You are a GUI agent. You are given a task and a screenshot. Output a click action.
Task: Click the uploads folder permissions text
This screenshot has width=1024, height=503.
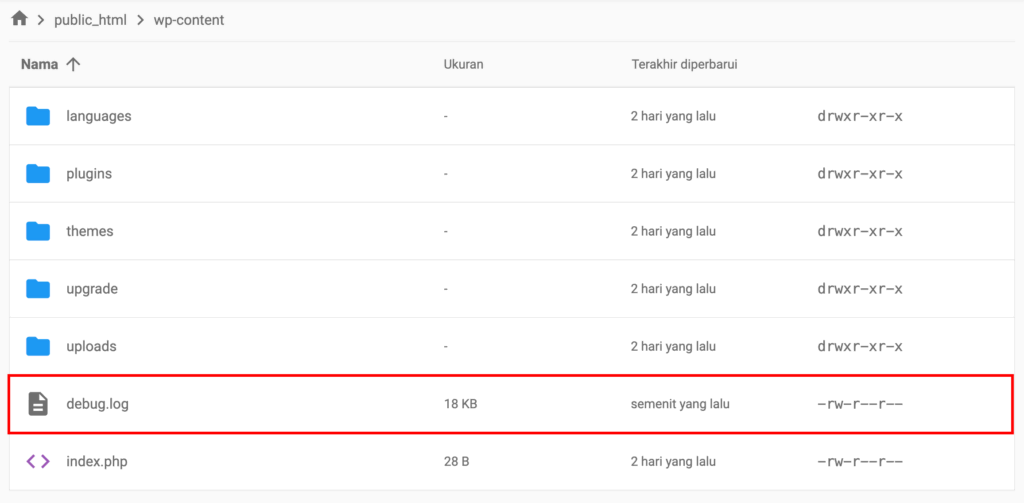[x=860, y=346]
